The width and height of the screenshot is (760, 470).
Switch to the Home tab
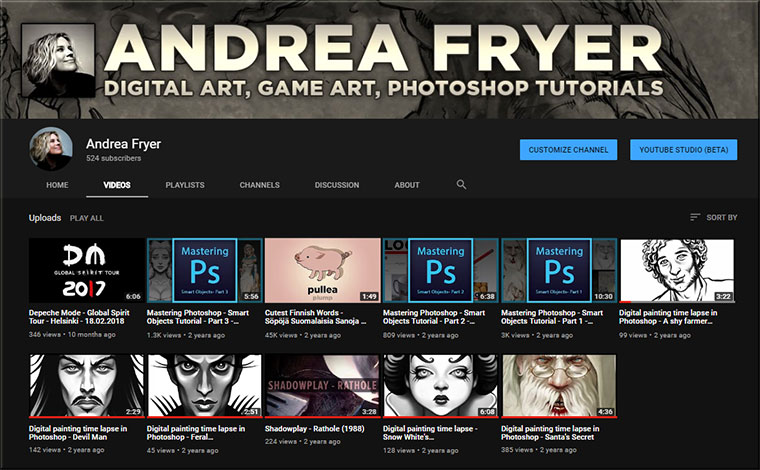coord(57,185)
